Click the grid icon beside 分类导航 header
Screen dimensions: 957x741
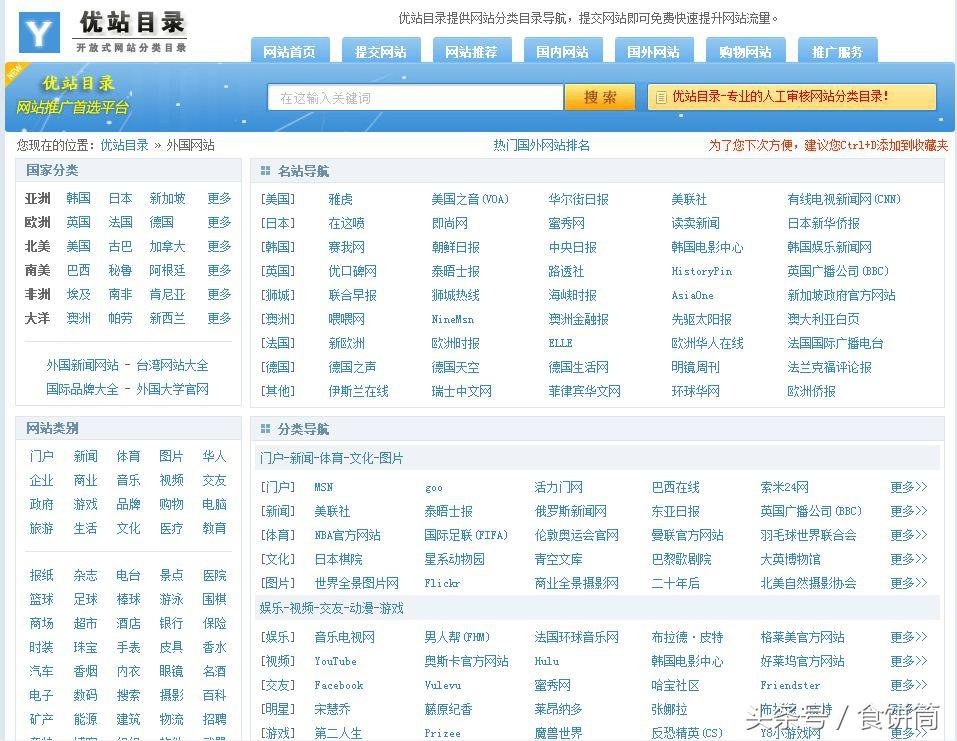[x=262, y=428]
